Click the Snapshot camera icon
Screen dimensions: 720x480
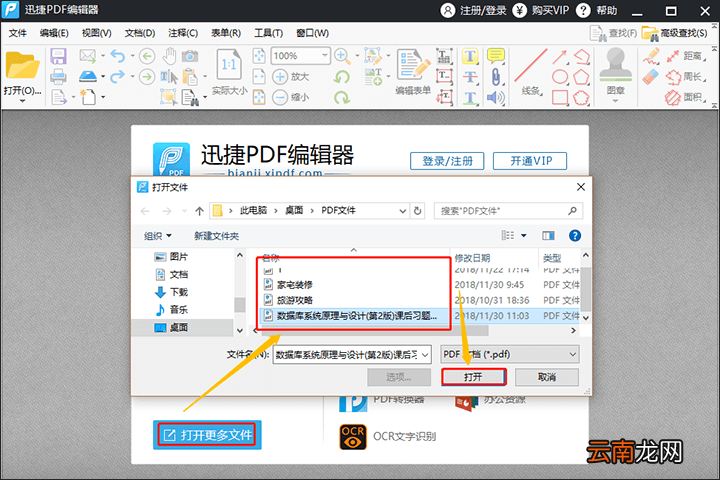tap(190, 56)
